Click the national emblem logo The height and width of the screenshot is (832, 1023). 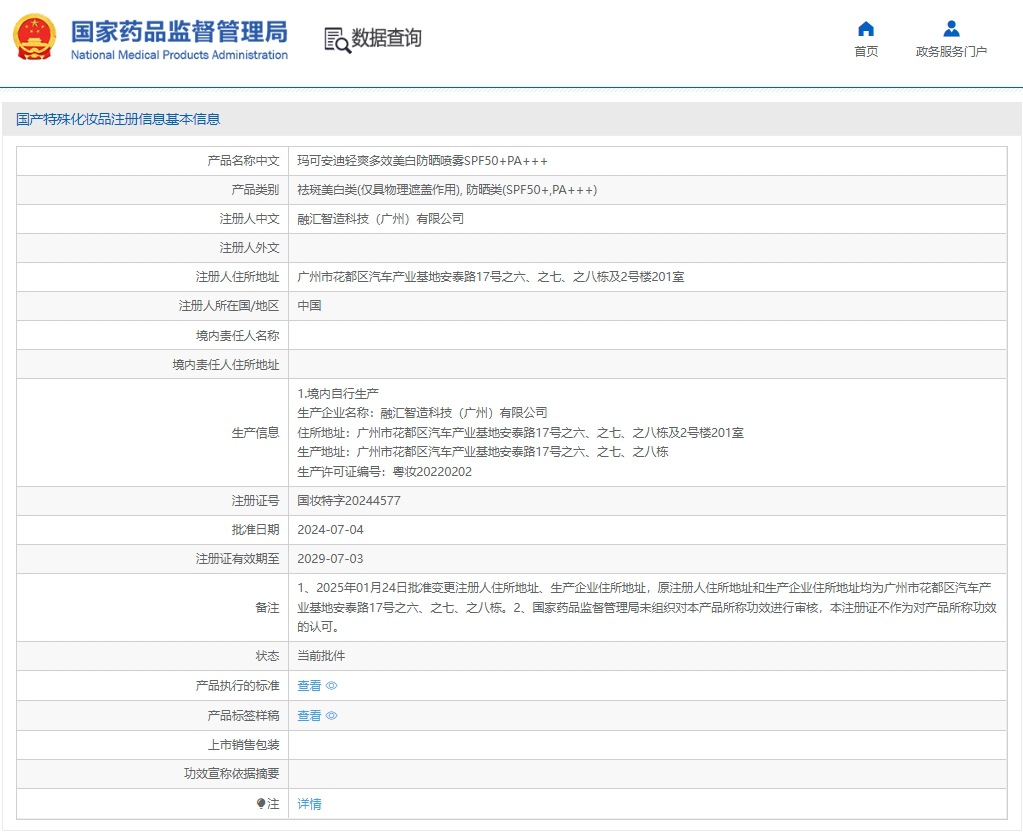click(x=35, y=38)
